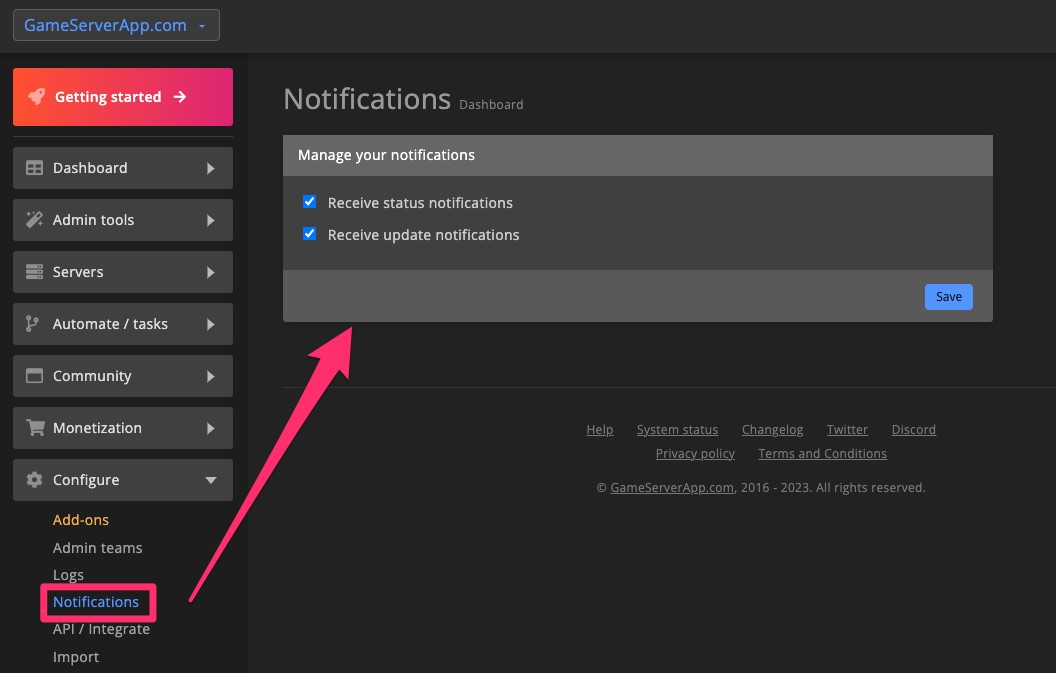This screenshot has width=1056, height=673.
Task: Select the Community panel icon
Action: (34, 375)
